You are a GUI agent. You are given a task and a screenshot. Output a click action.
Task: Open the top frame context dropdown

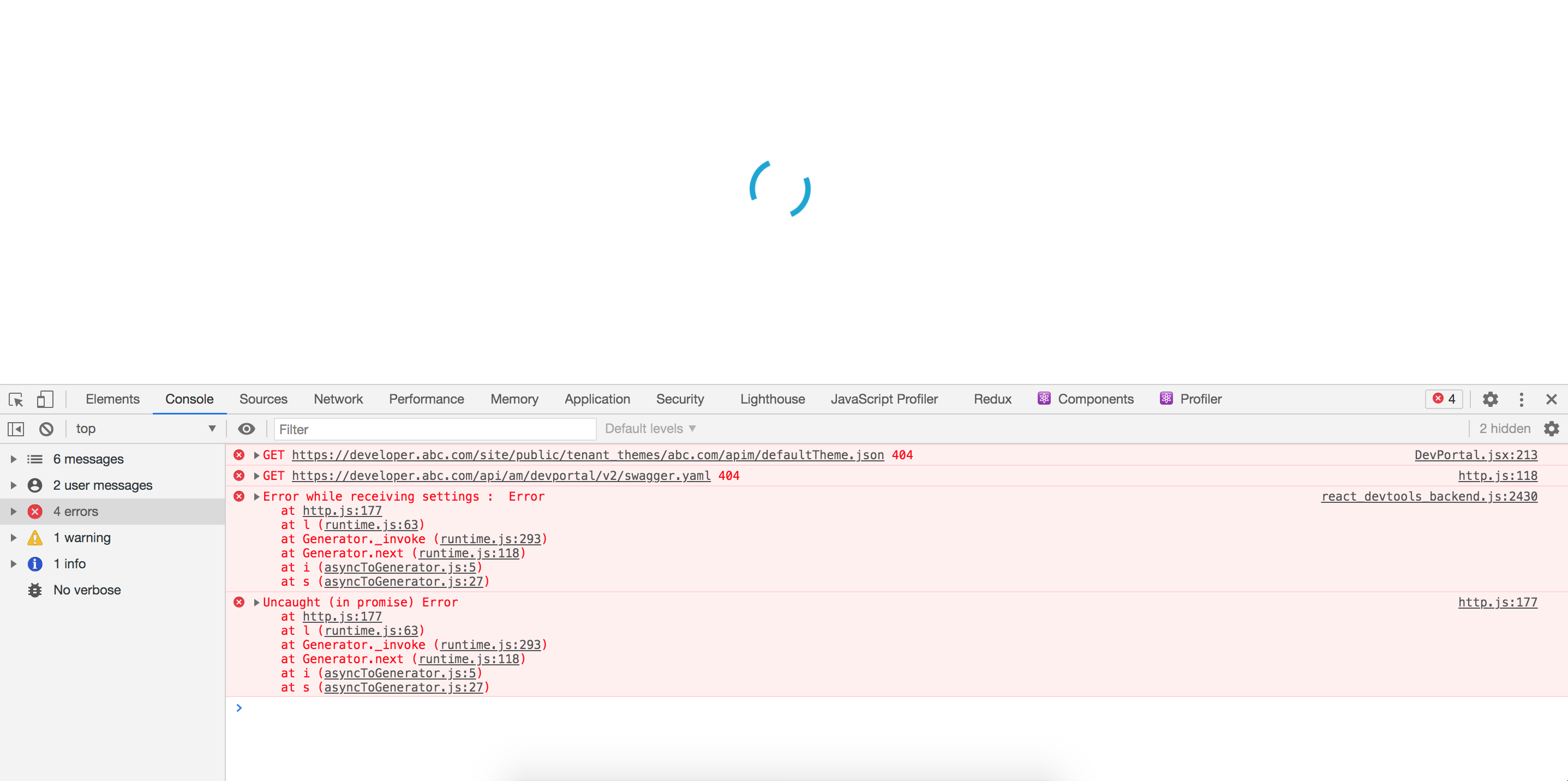tap(145, 429)
